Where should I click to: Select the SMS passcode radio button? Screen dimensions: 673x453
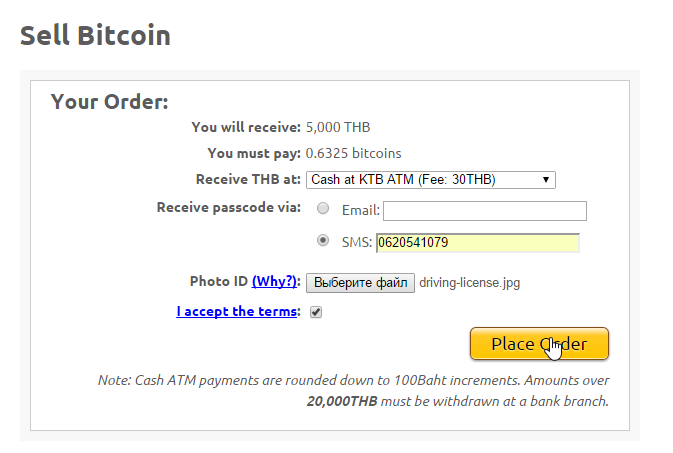(x=323, y=241)
